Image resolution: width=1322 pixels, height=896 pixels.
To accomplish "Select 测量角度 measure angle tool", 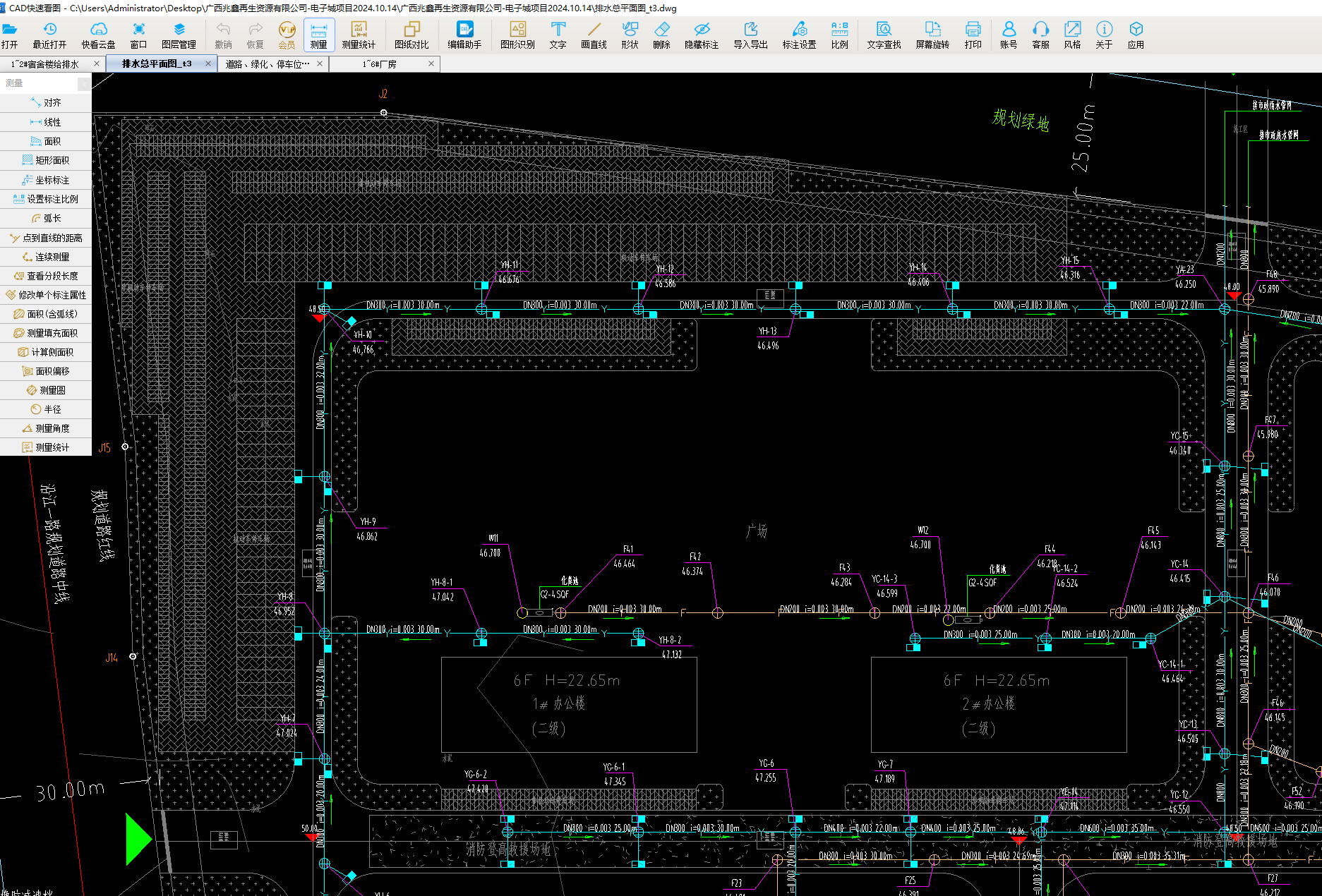I will [x=46, y=428].
